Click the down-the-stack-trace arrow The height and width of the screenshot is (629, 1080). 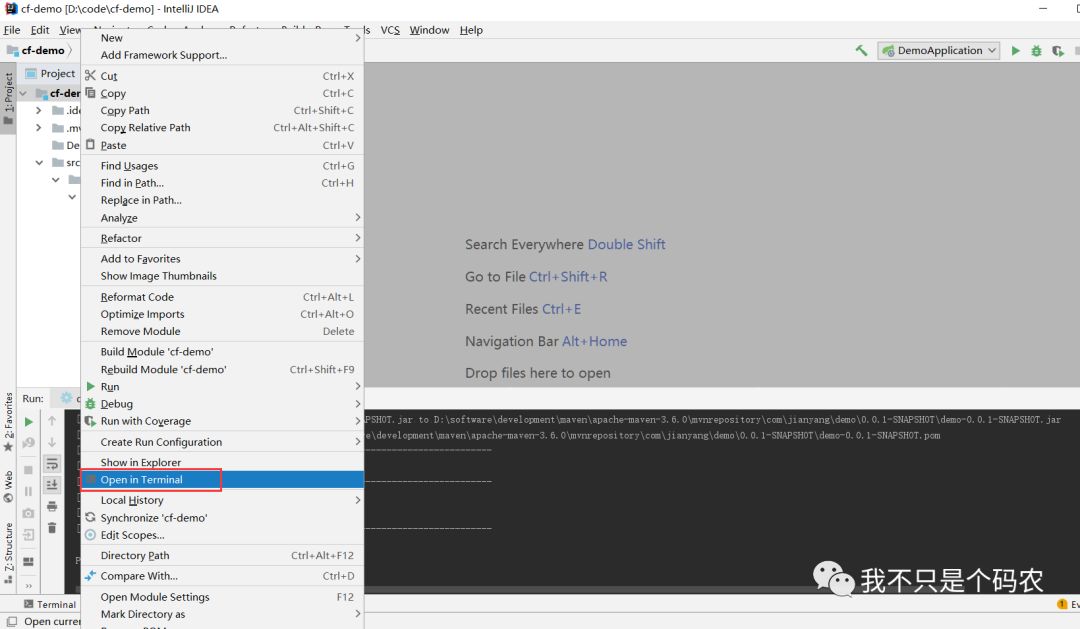click(x=52, y=442)
